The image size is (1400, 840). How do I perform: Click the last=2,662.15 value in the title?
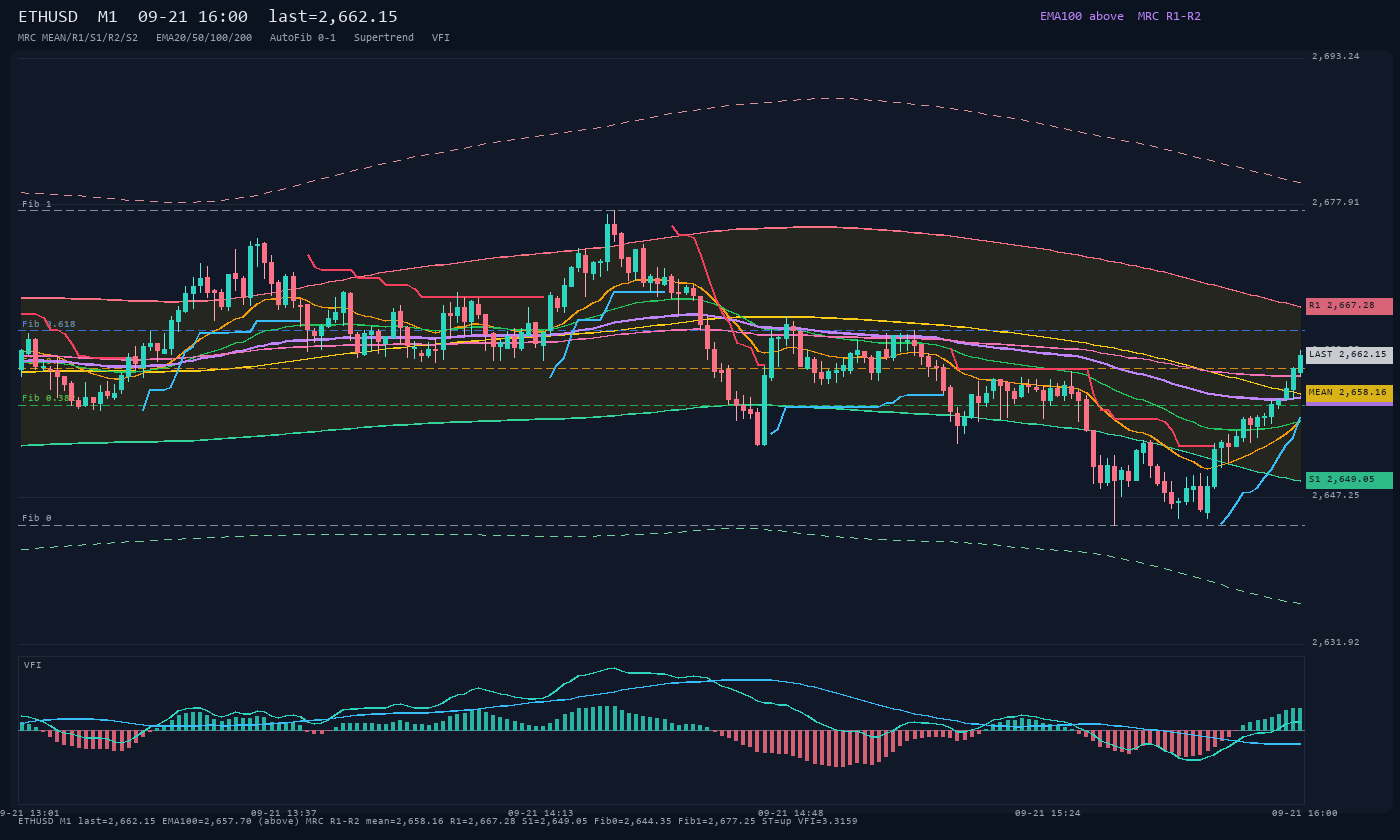pyautogui.click(x=333, y=17)
